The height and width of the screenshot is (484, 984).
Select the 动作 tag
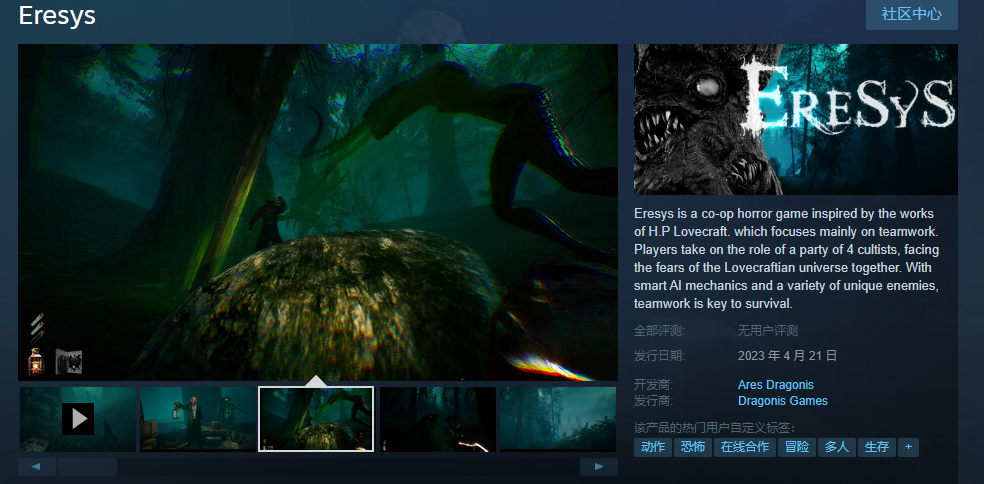click(652, 447)
